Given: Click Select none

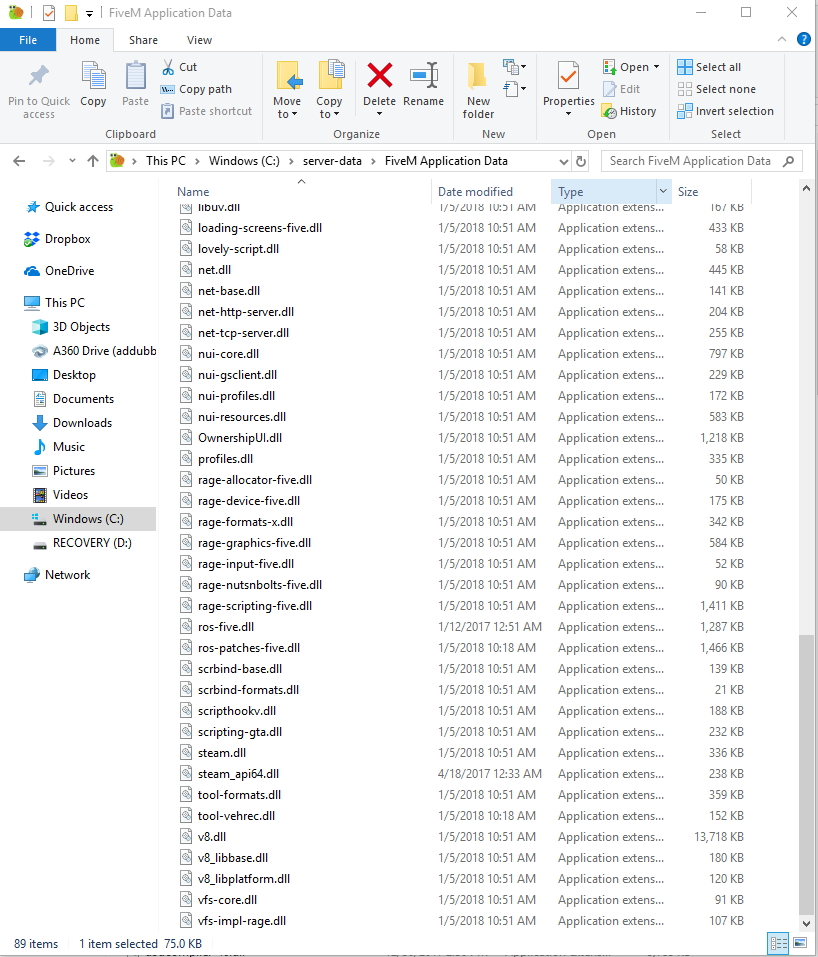Looking at the screenshot, I should click(717, 89).
